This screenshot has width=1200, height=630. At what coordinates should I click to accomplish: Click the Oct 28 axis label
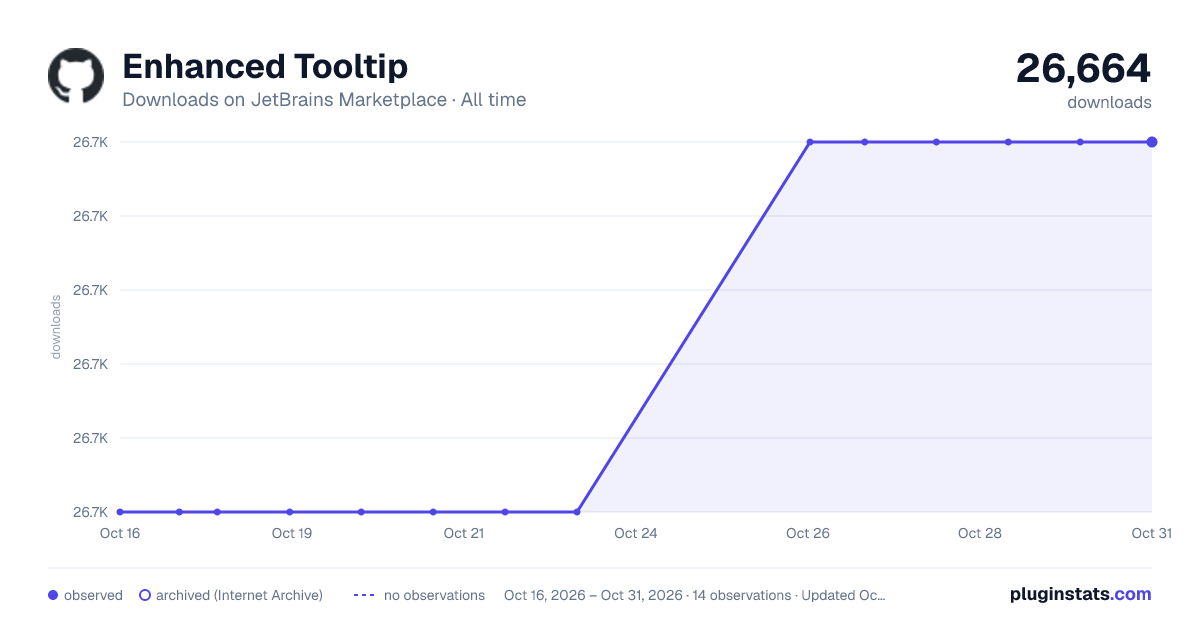pyautogui.click(x=980, y=533)
